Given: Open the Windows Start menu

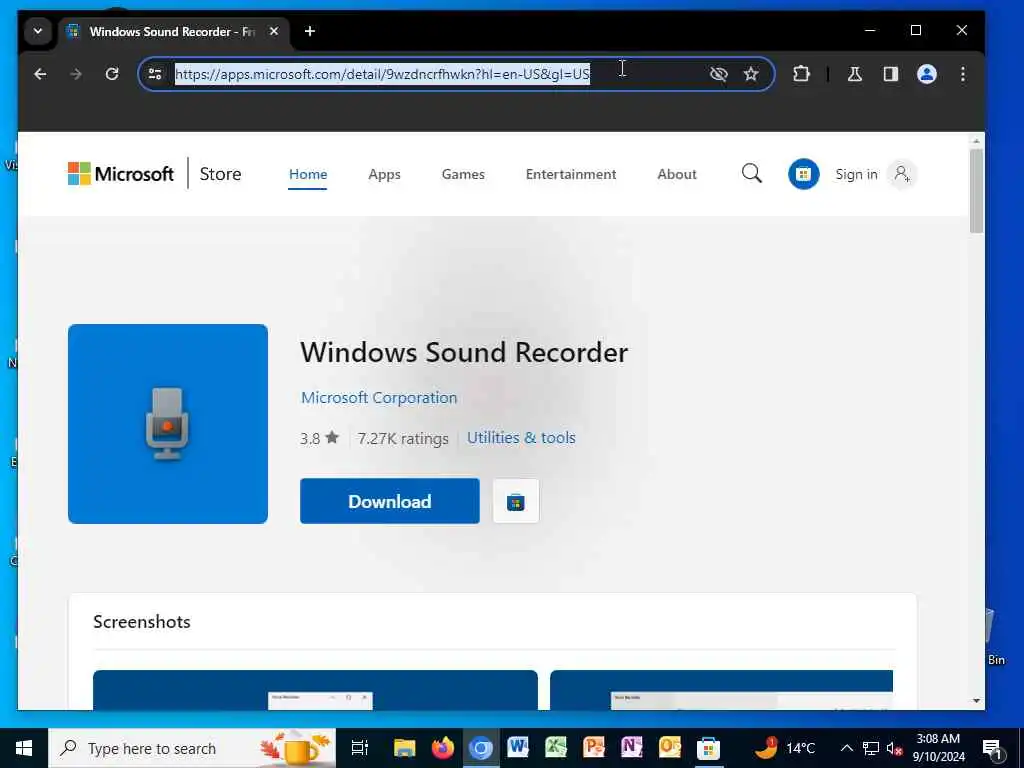Looking at the screenshot, I should [24, 748].
